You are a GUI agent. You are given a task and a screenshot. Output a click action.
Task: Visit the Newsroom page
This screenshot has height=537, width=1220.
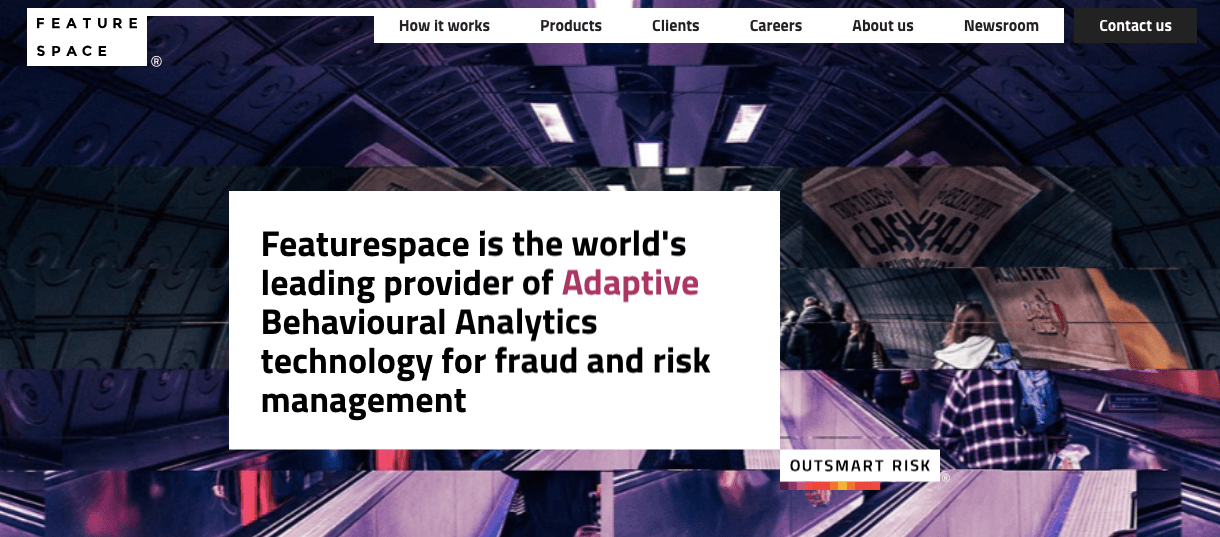click(x=1001, y=26)
